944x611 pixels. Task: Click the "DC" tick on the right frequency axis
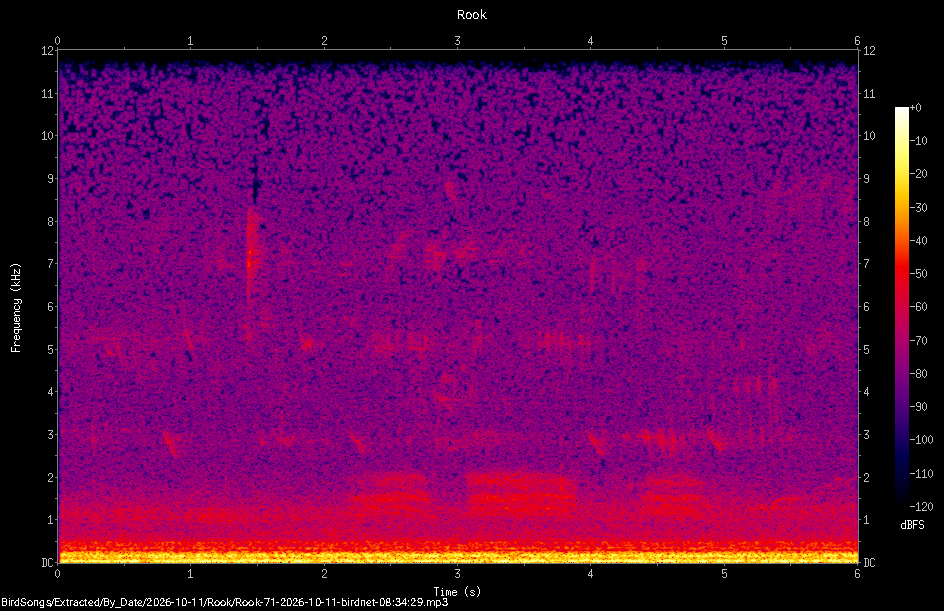coord(869,562)
